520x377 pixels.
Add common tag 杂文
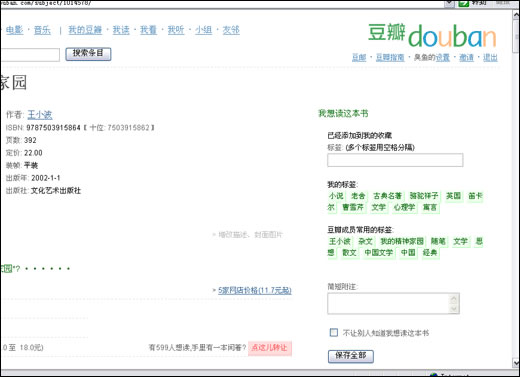tap(365, 241)
